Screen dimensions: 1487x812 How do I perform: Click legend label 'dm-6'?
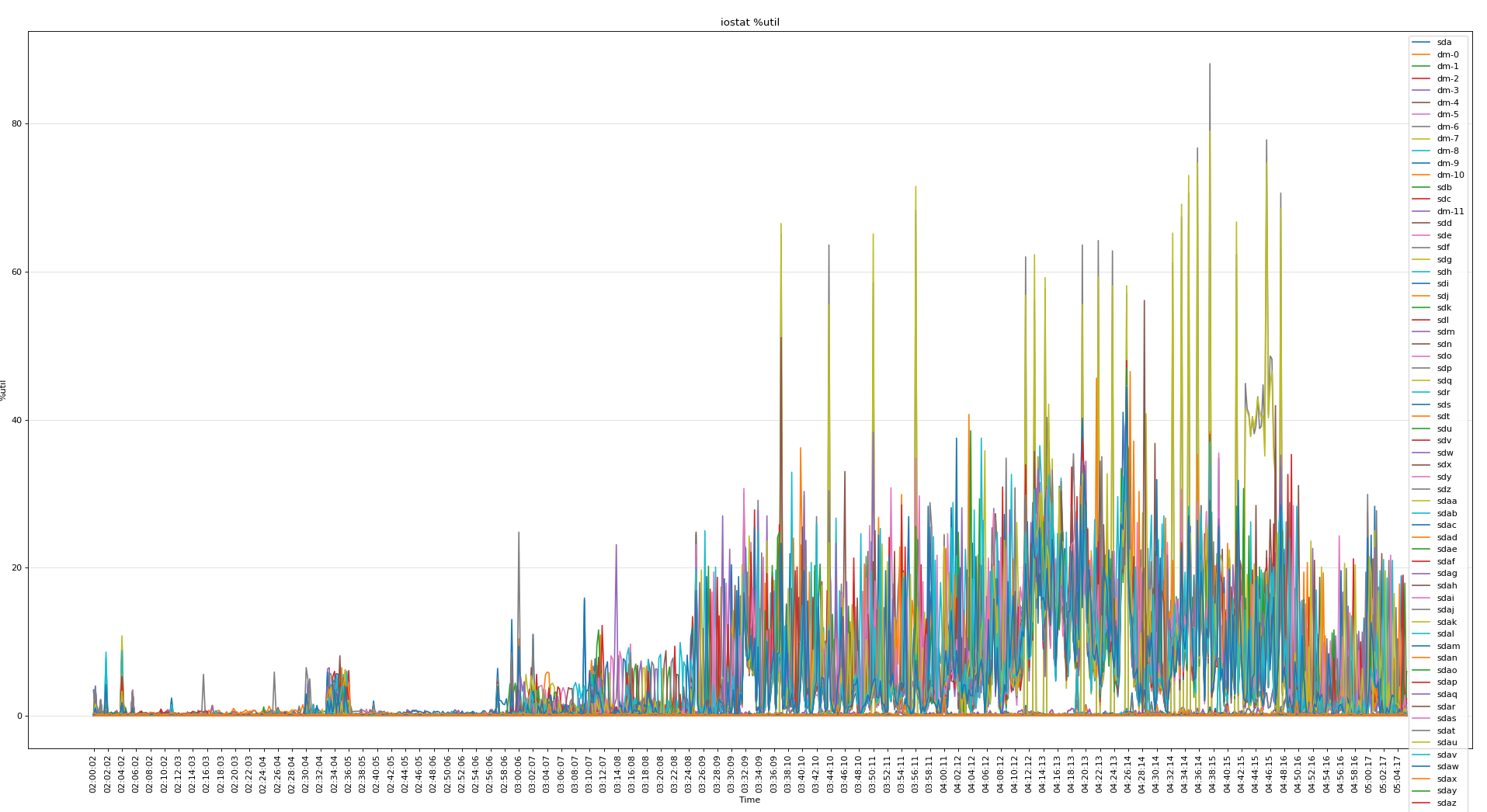(1447, 127)
